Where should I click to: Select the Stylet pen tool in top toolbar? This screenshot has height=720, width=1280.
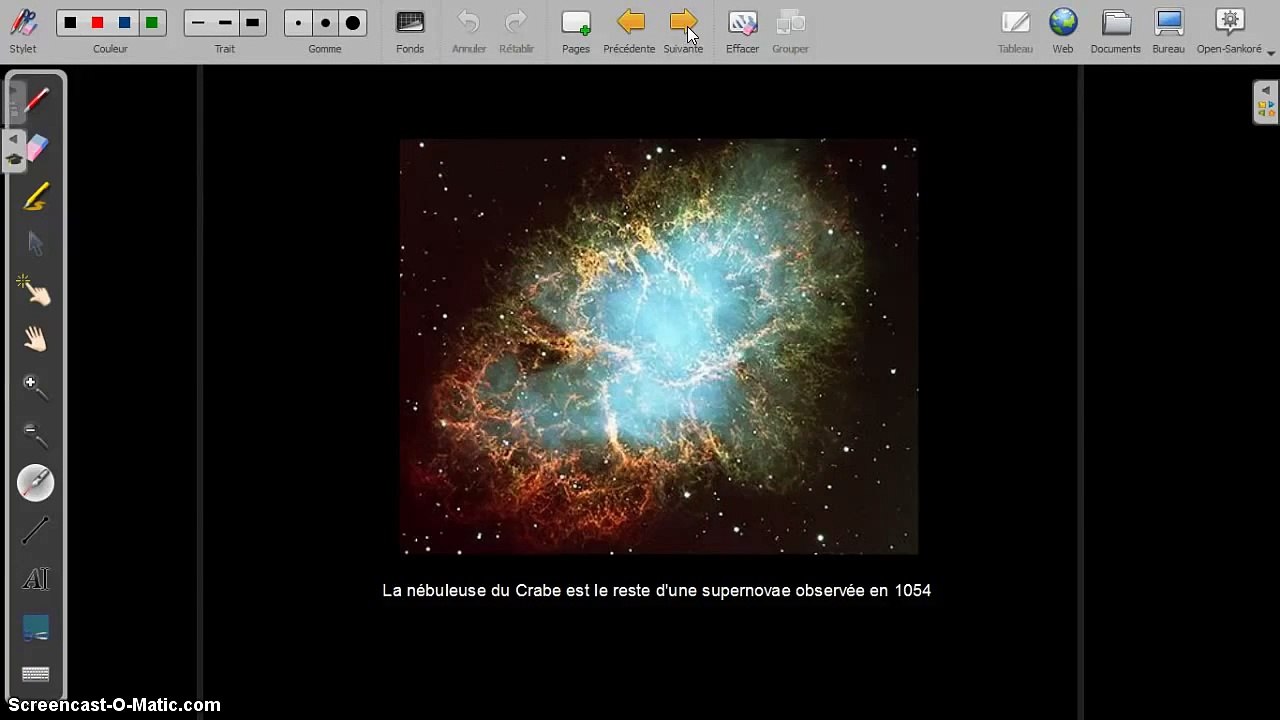tap(23, 31)
